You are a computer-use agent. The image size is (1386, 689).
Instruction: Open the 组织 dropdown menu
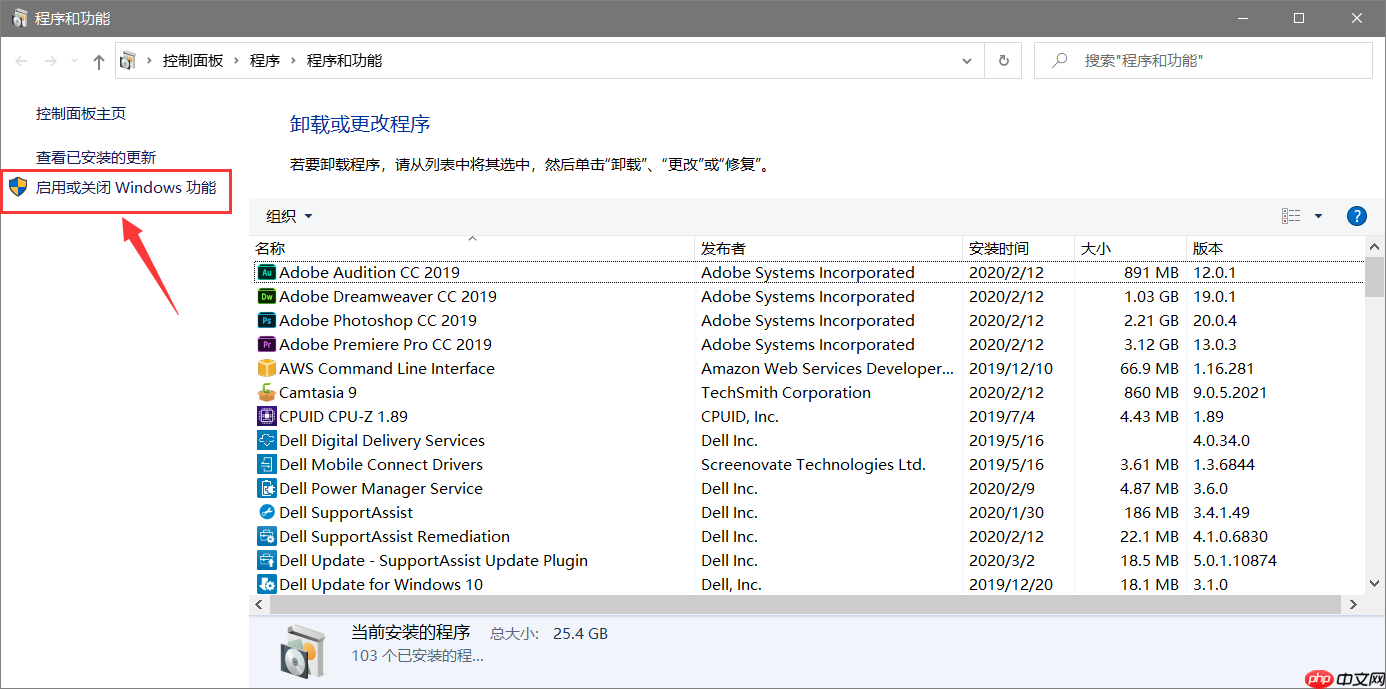[288, 215]
